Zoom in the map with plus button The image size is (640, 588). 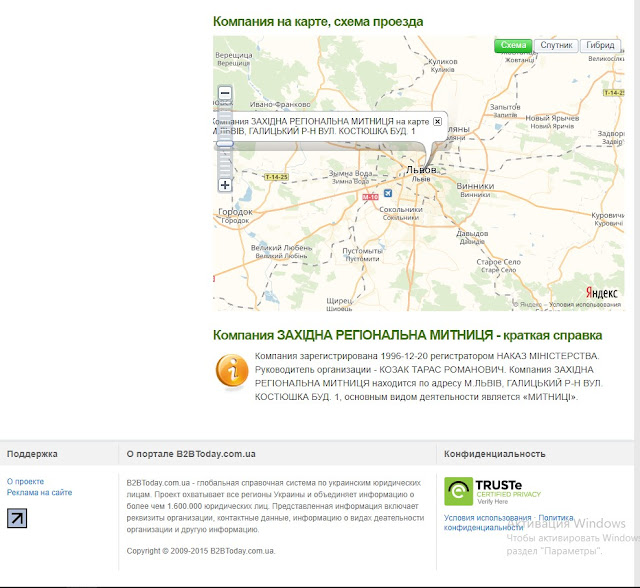tap(225, 185)
